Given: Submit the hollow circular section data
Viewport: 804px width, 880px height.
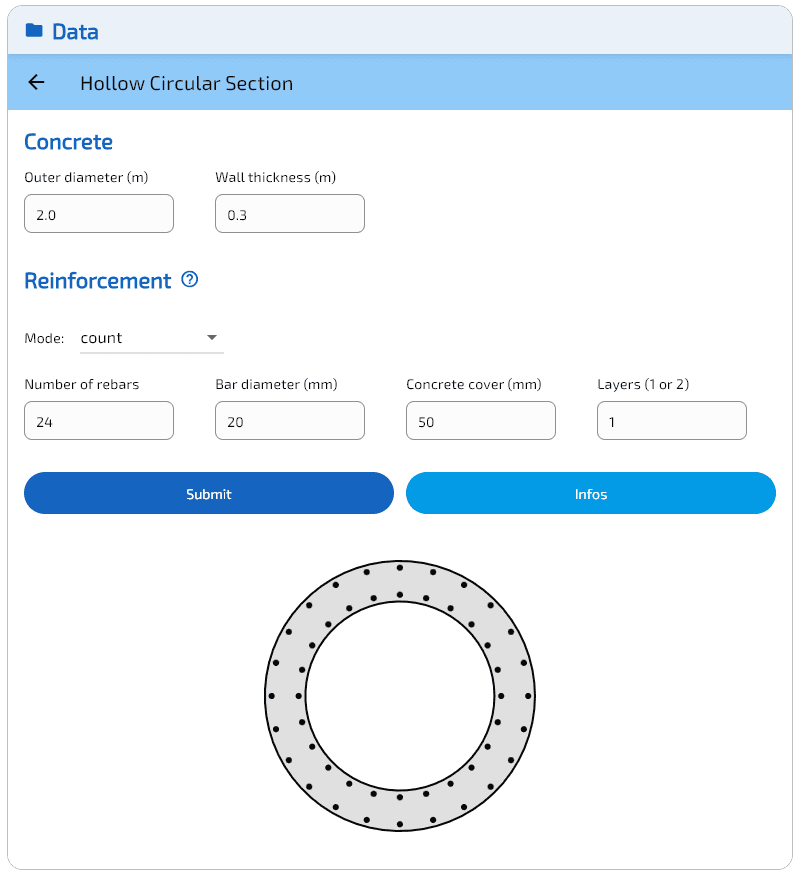Looking at the screenshot, I should pos(208,493).
